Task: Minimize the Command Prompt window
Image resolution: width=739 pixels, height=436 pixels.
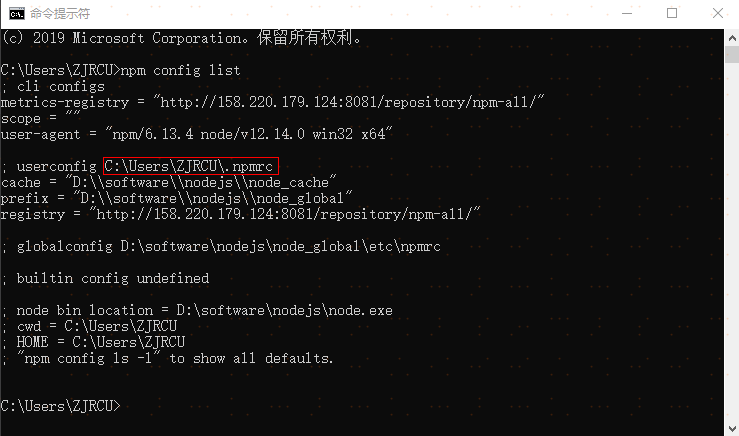Action: pos(627,13)
